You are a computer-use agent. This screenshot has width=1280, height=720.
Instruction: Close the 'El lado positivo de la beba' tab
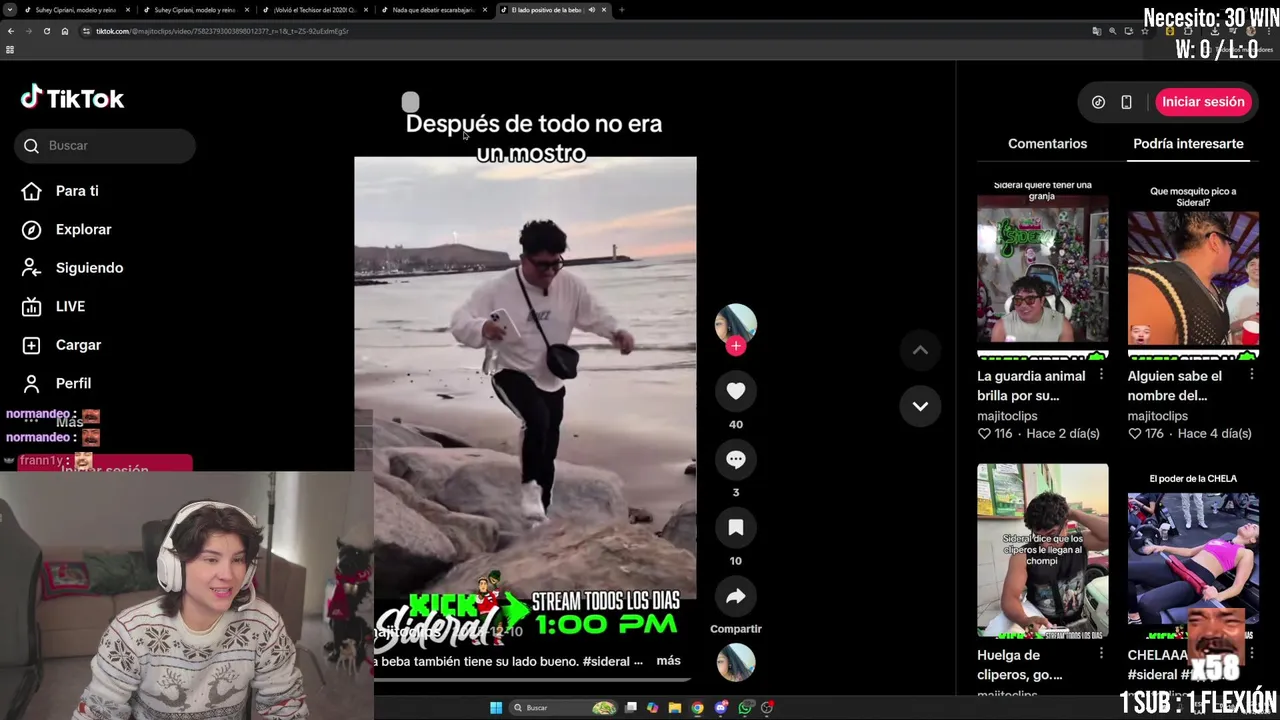[603, 10]
